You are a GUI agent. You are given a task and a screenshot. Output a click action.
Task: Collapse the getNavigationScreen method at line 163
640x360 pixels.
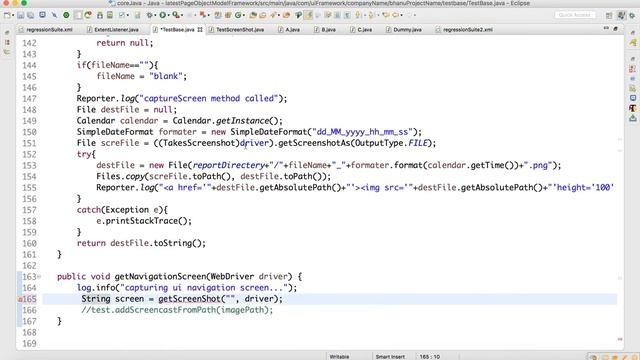[x=39, y=277]
